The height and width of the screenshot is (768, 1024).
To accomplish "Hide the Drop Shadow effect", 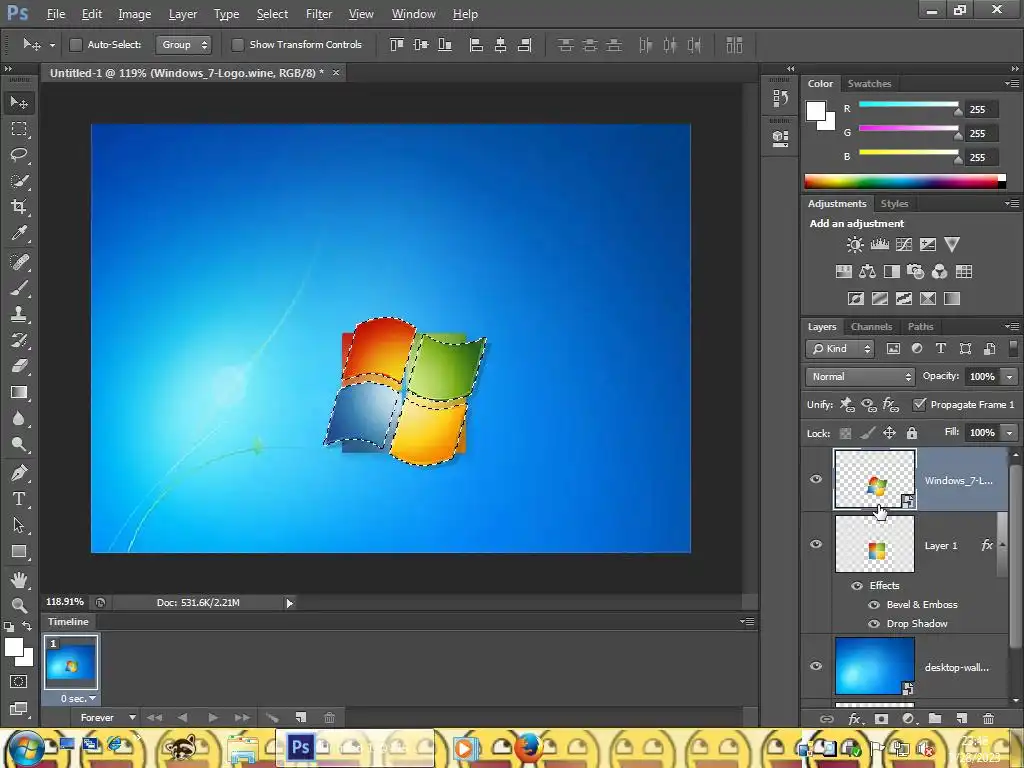I will pyautogui.click(x=873, y=624).
